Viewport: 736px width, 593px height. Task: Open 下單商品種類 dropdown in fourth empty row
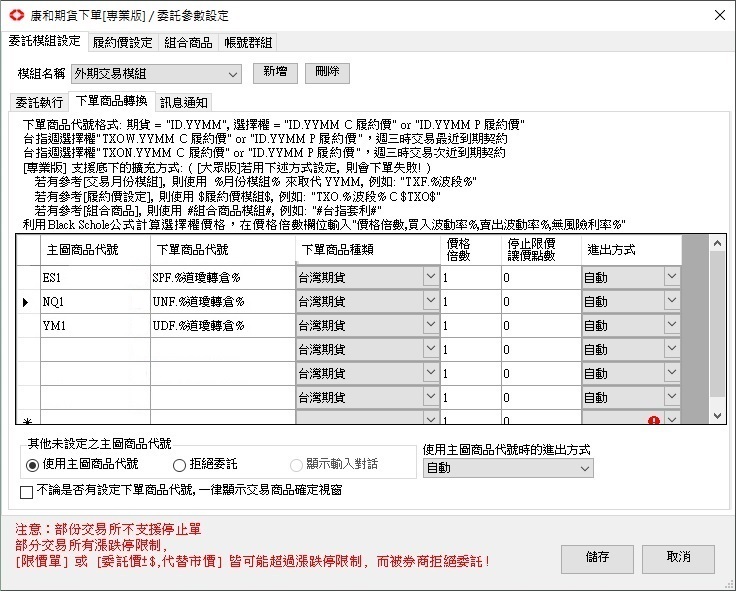pos(368,349)
